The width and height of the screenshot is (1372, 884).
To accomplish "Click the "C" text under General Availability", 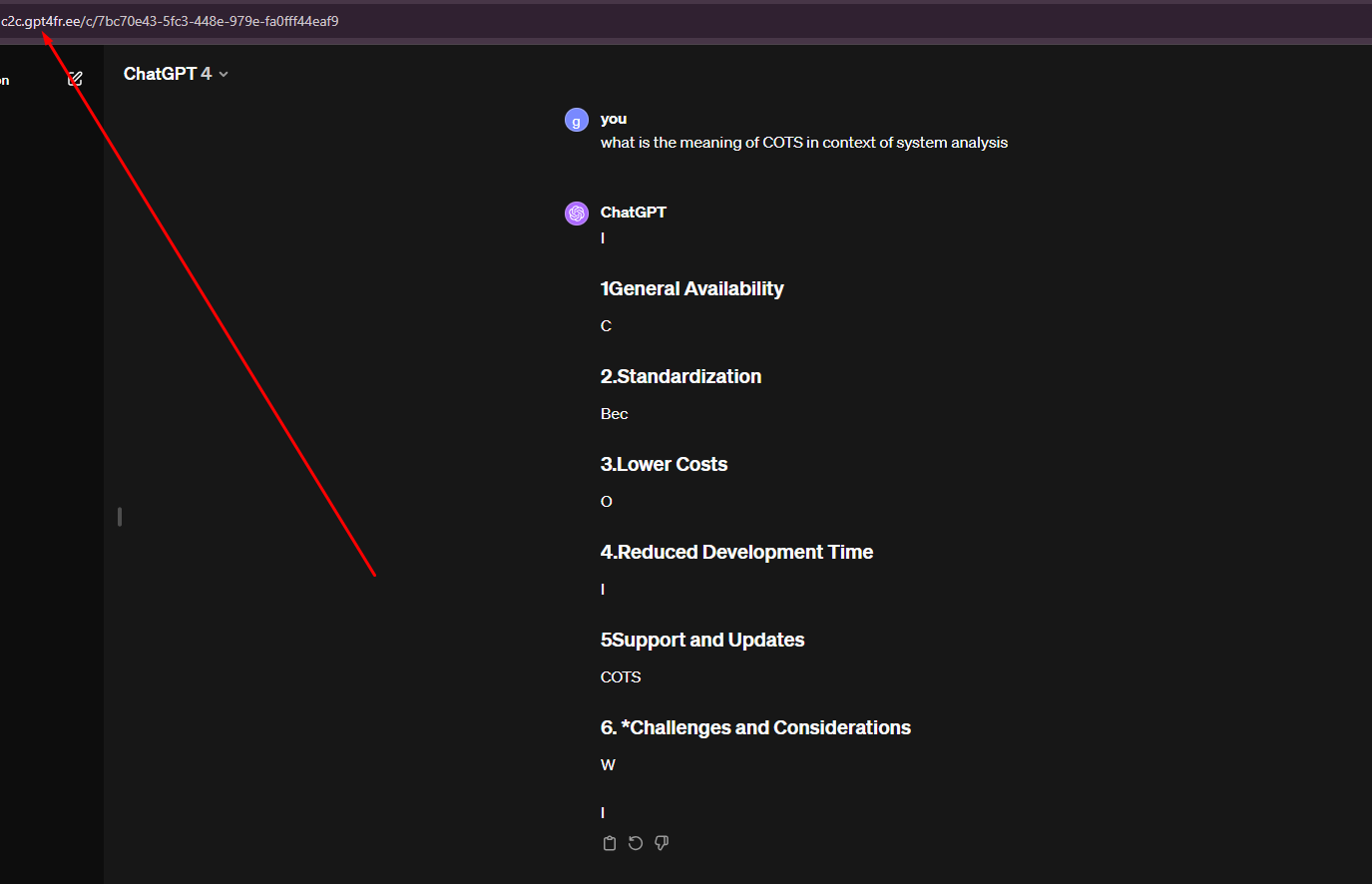I will click(x=606, y=326).
